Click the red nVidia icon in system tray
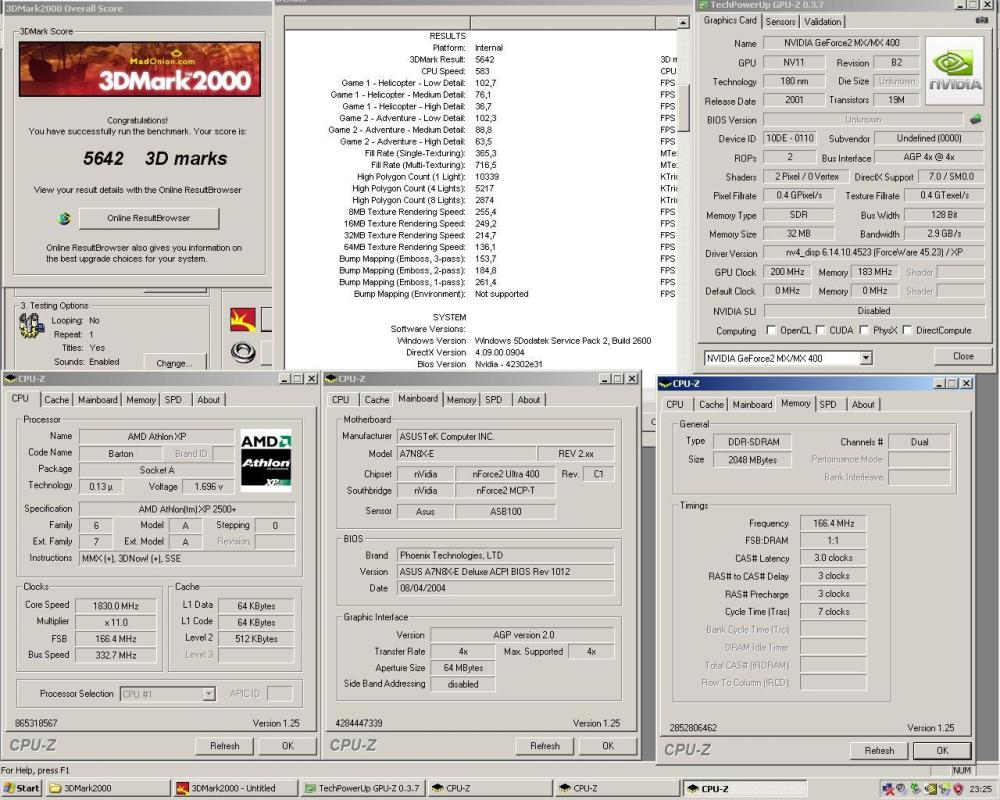 (958, 788)
